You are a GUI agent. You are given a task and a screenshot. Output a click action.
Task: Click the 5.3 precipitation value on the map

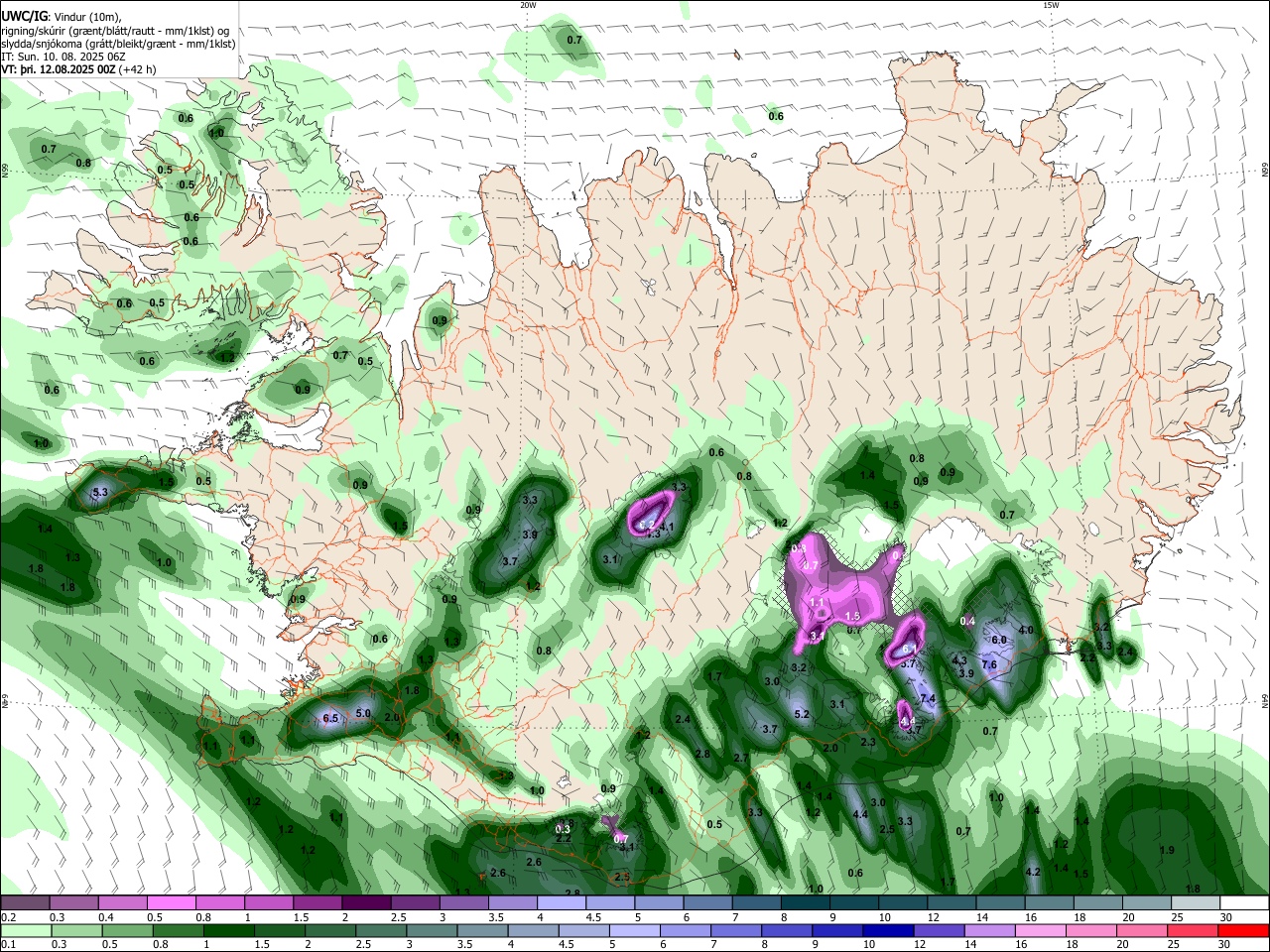[100, 492]
